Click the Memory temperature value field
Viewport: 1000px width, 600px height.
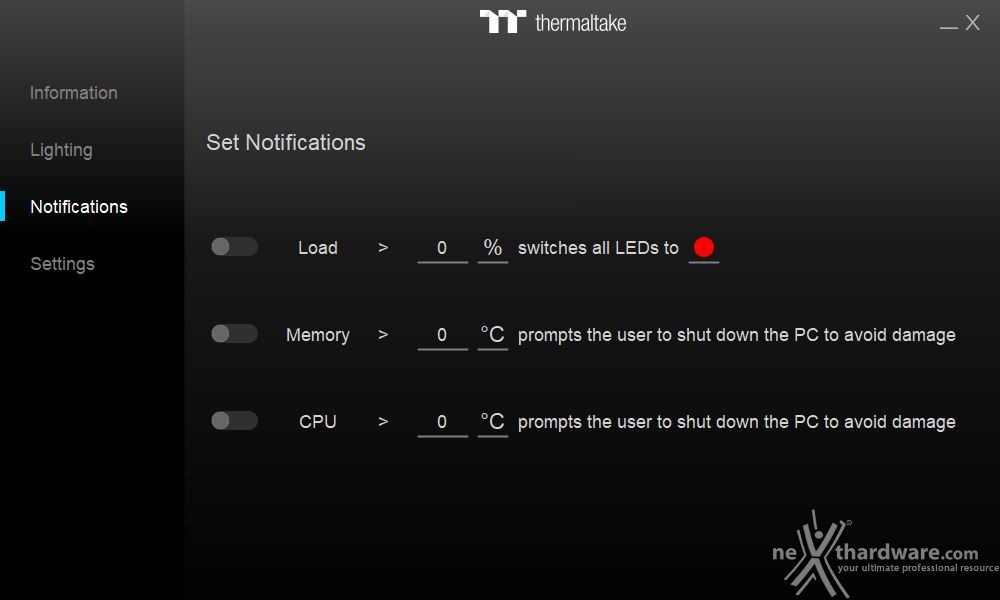point(442,335)
